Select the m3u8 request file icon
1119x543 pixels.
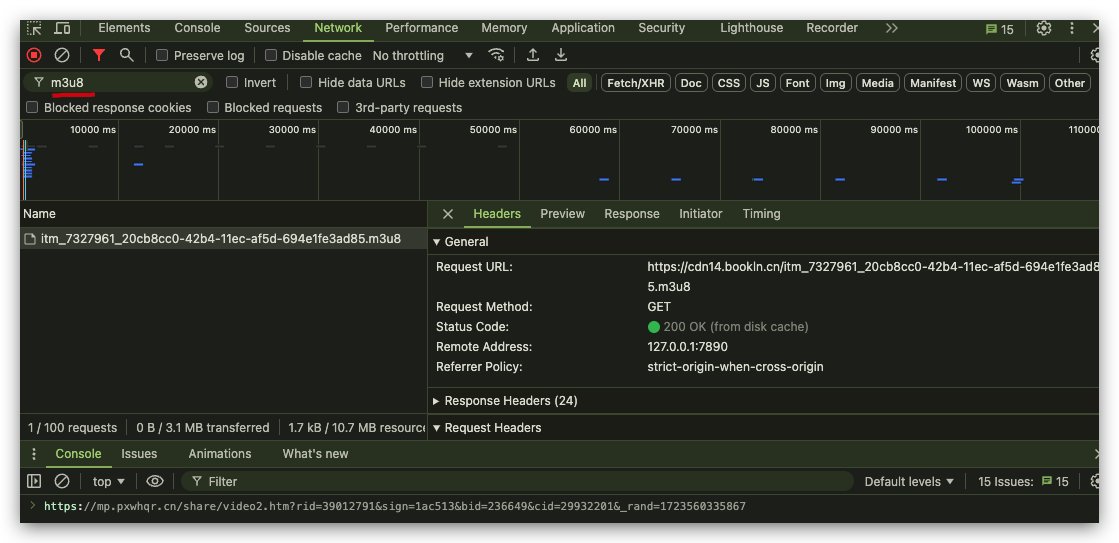point(30,239)
